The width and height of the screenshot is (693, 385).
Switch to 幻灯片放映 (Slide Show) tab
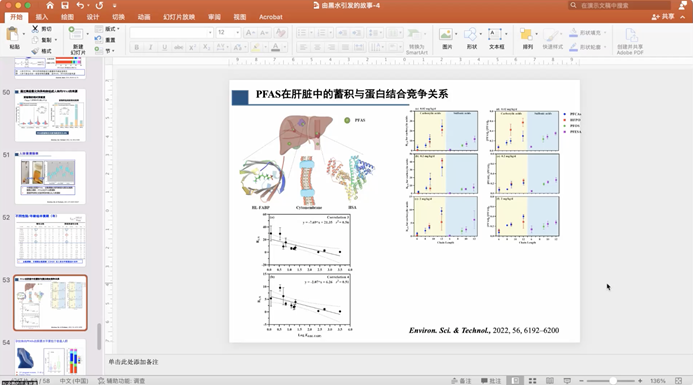click(x=179, y=17)
